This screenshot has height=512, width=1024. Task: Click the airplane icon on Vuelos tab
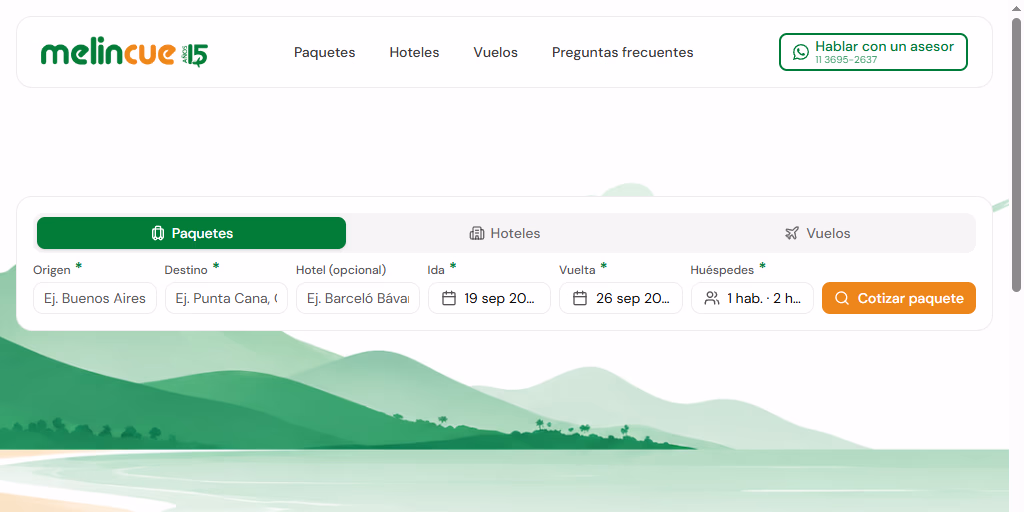point(792,233)
